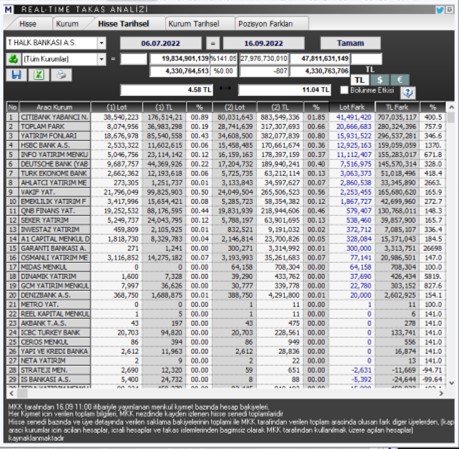Sort by the (2) Lot column header
Screen dimensions: 459x449
coord(235,107)
